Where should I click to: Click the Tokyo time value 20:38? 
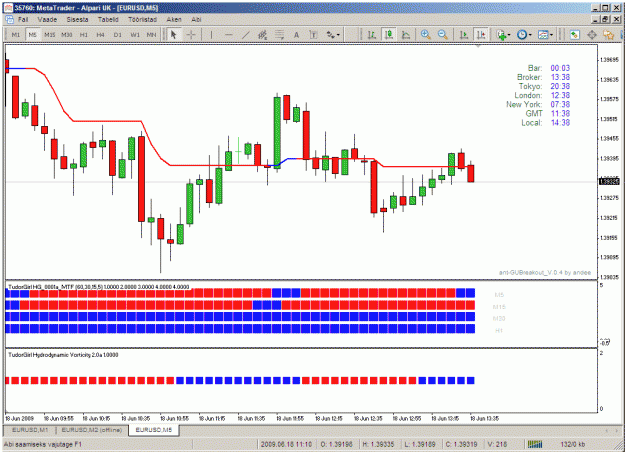[560, 86]
